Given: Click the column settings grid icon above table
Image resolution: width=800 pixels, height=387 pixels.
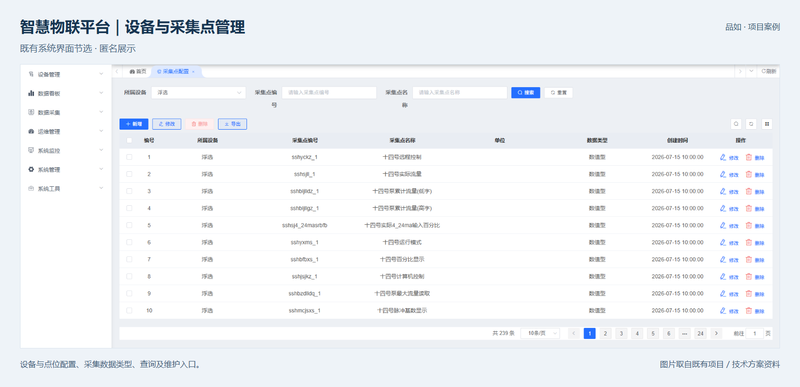Looking at the screenshot, I should pos(766,124).
